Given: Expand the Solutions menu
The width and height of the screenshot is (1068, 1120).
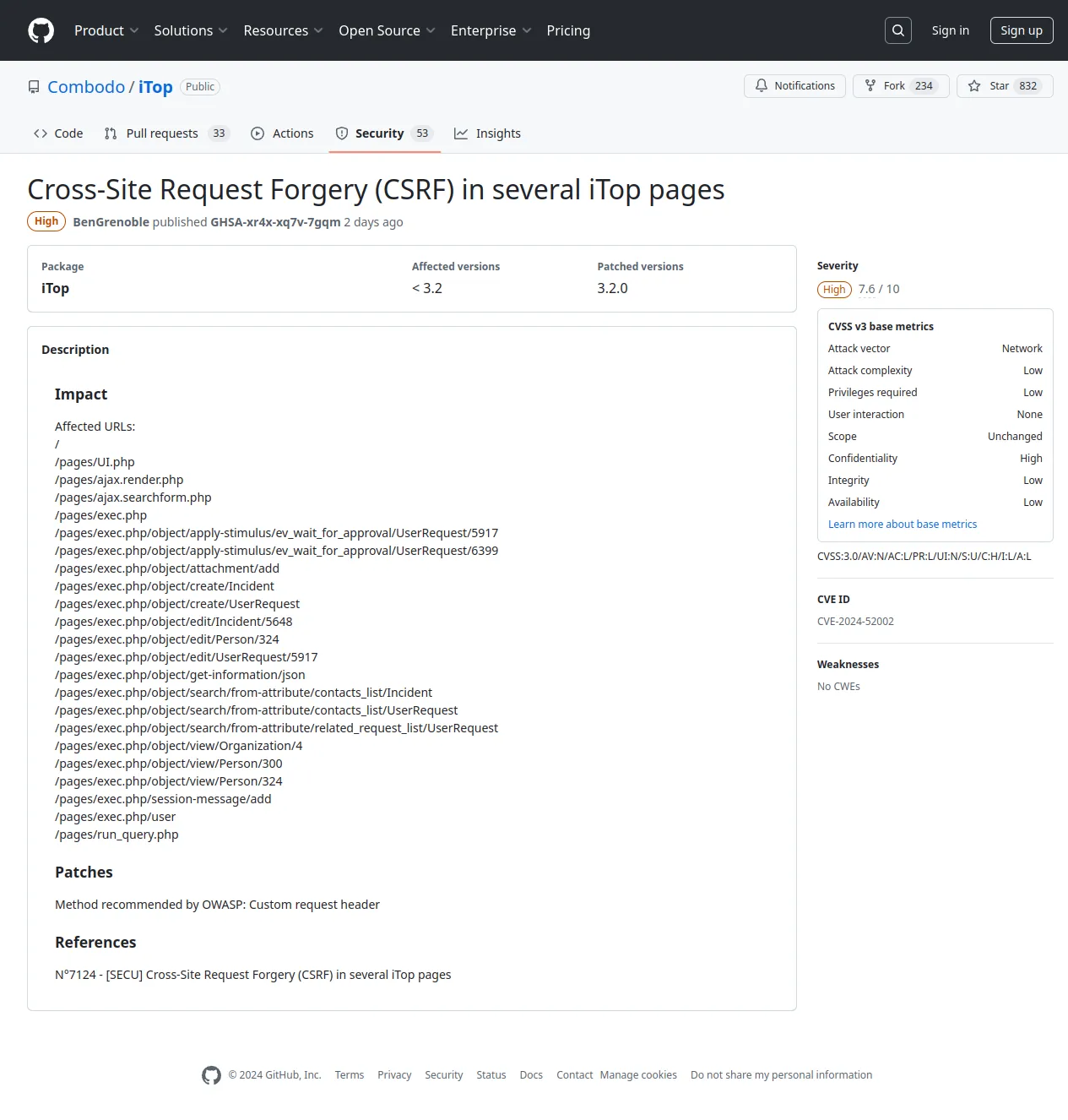Looking at the screenshot, I should point(191,30).
